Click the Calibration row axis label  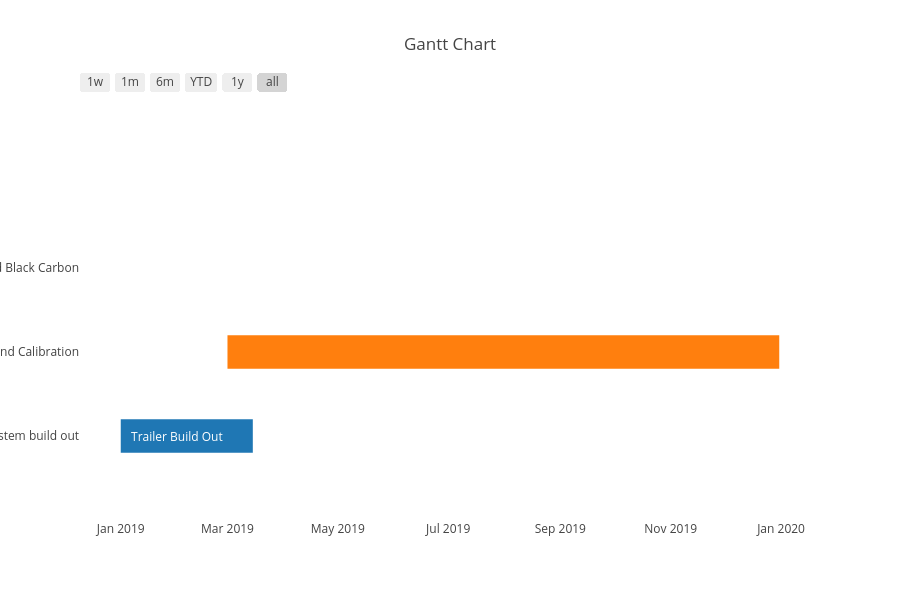click(40, 352)
